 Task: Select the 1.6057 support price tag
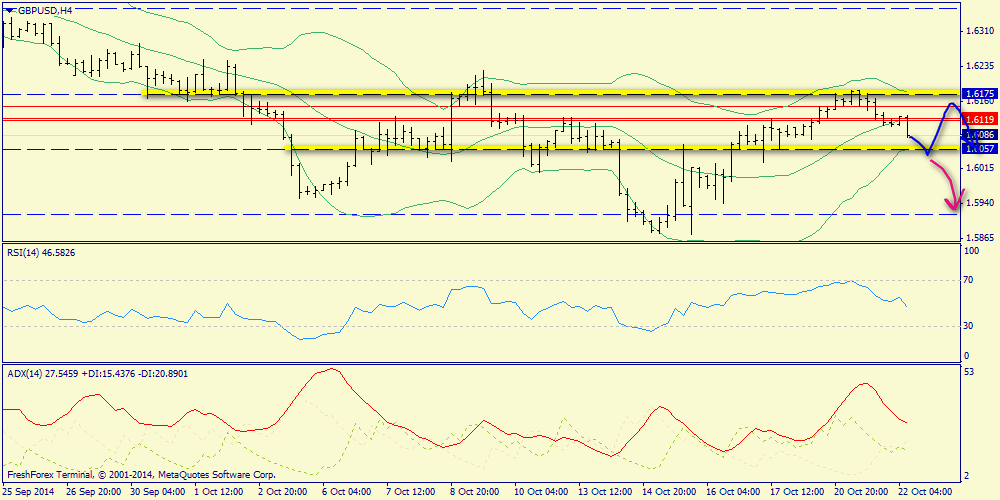(980, 149)
